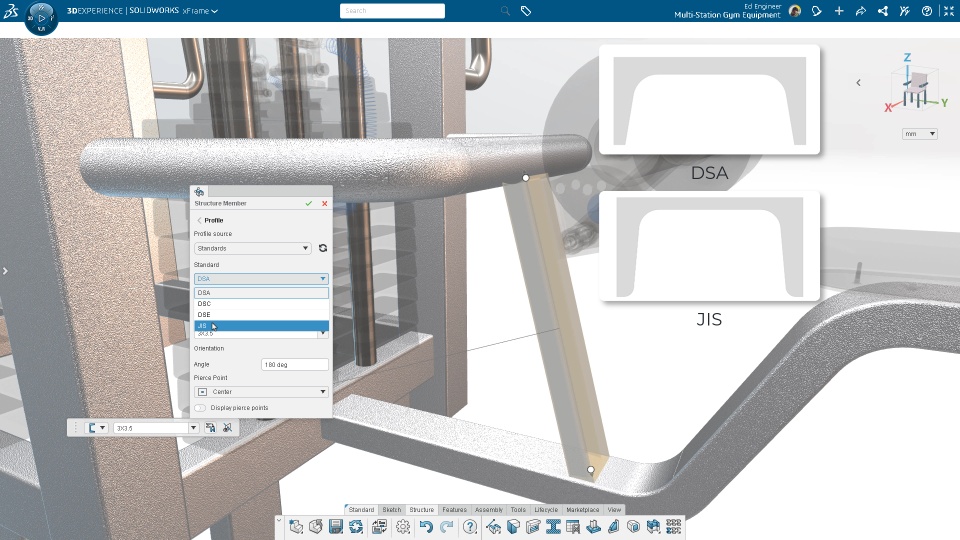The width and height of the screenshot is (960, 540).
Task: Click the share arrow icon
Action: (861, 11)
